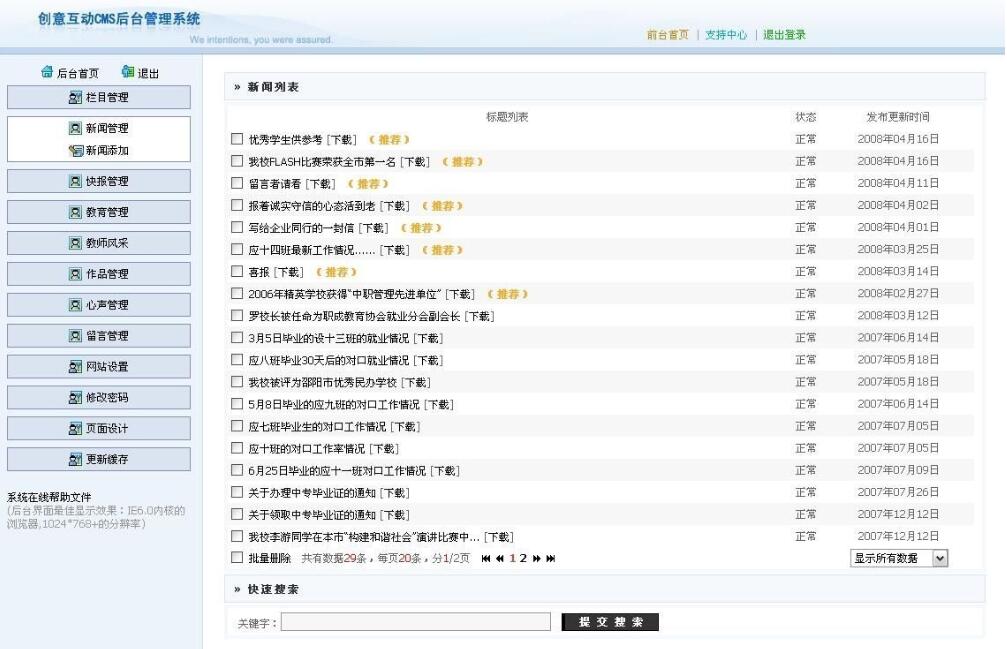Screen dimensions: 1007x649
Task: Click the 标题列表 column header
Action: click(507, 117)
